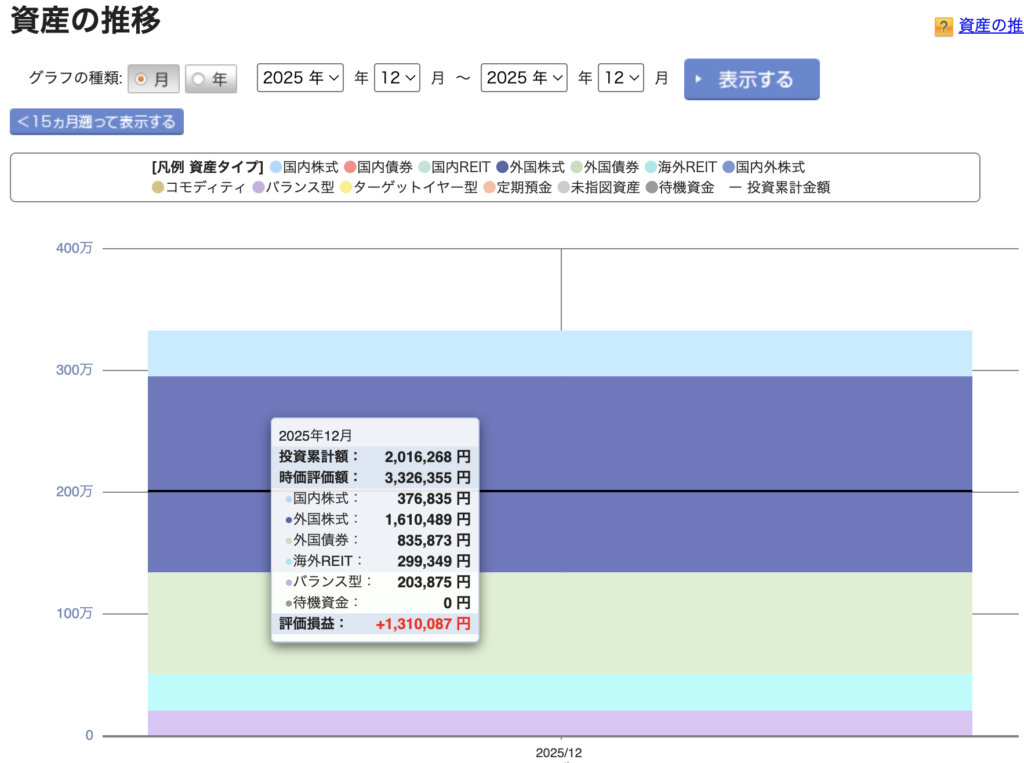1024x763 pixels.
Task: Click the 国内株式 legend color dot
Action: point(276,168)
